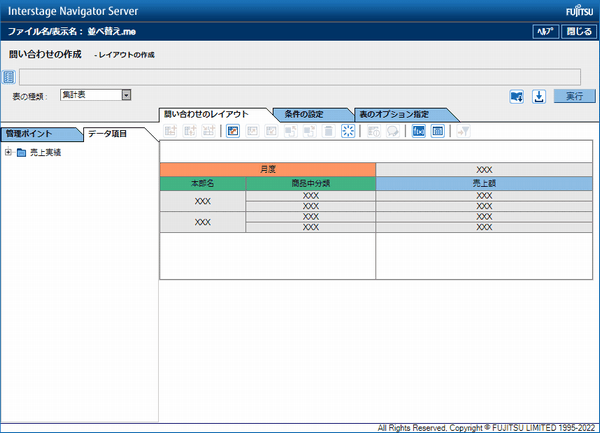Image resolution: width=600 pixels, height=433 pixels.
Task: Click the empty description input field
Action: tap(300, 77)
